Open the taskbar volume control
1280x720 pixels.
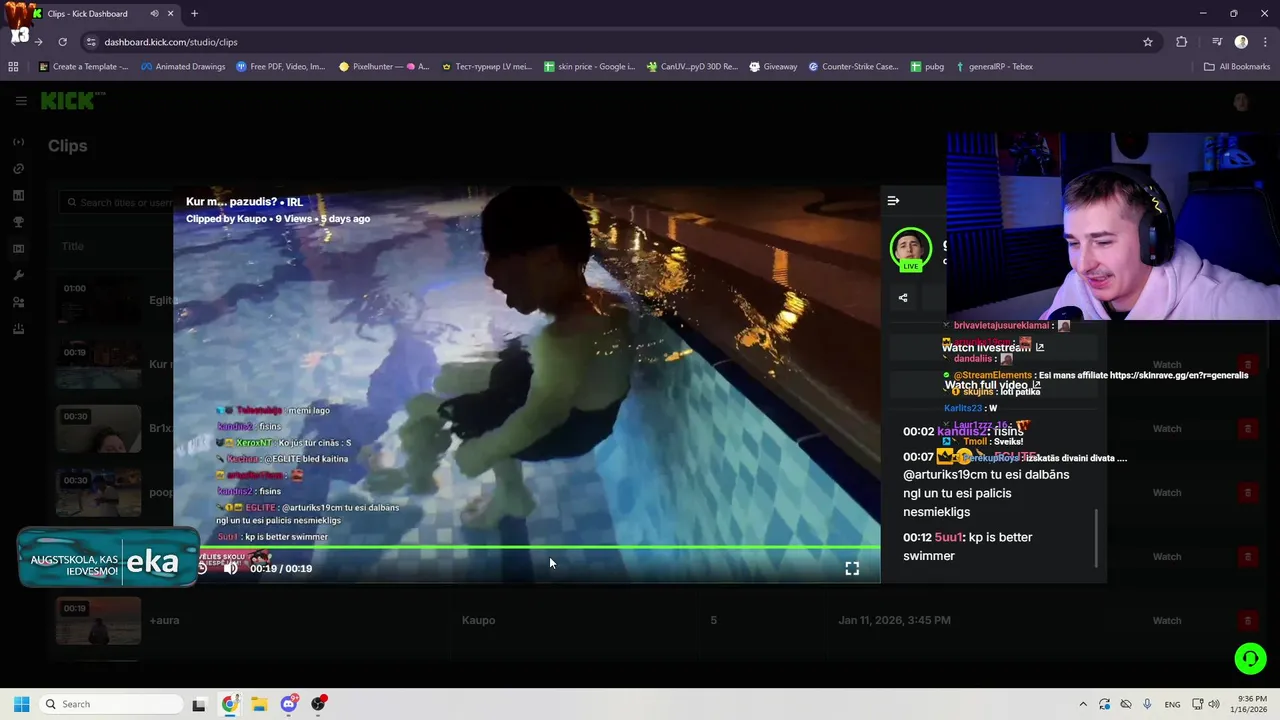(x=1214, y=704)
